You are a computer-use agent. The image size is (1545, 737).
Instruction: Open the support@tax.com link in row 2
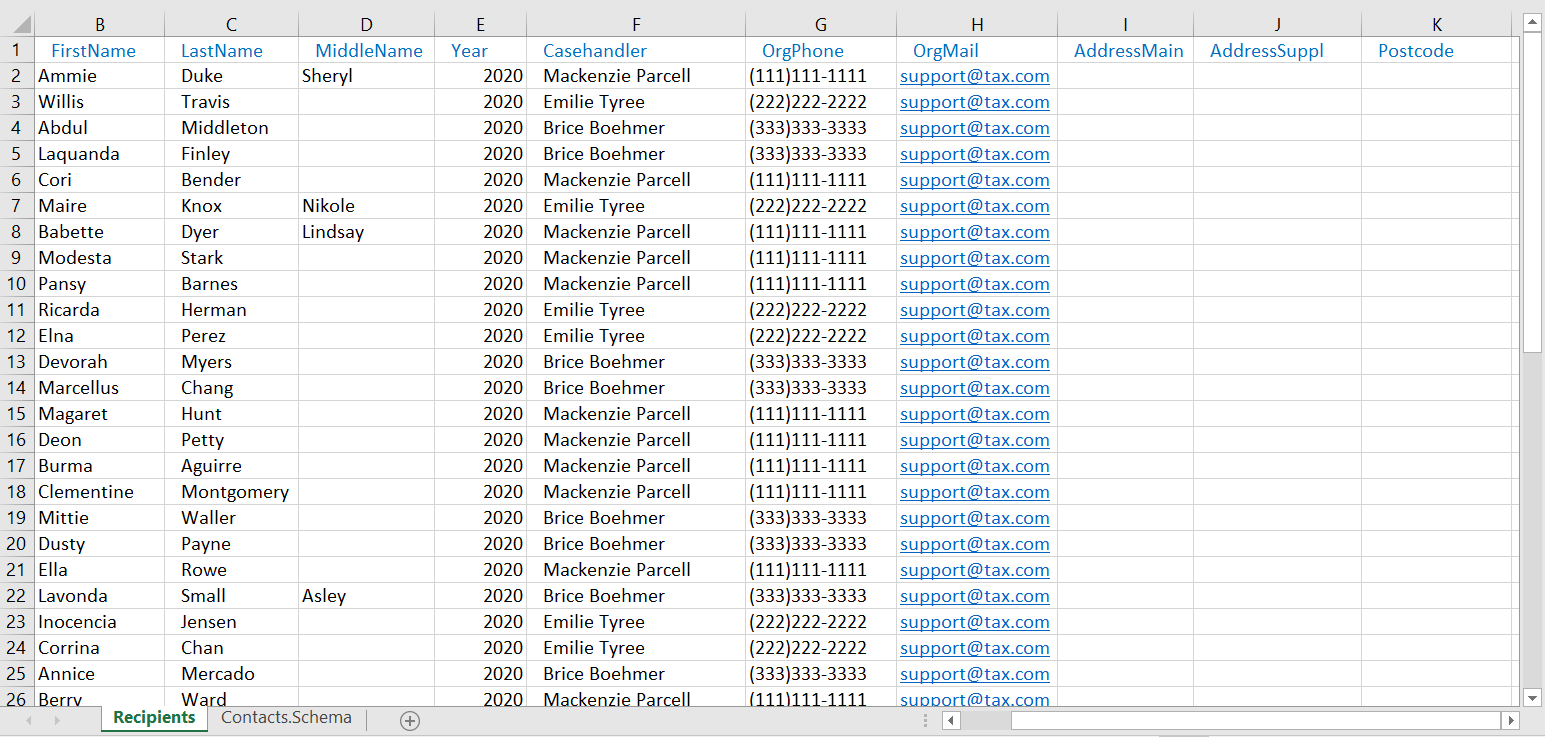974,76
